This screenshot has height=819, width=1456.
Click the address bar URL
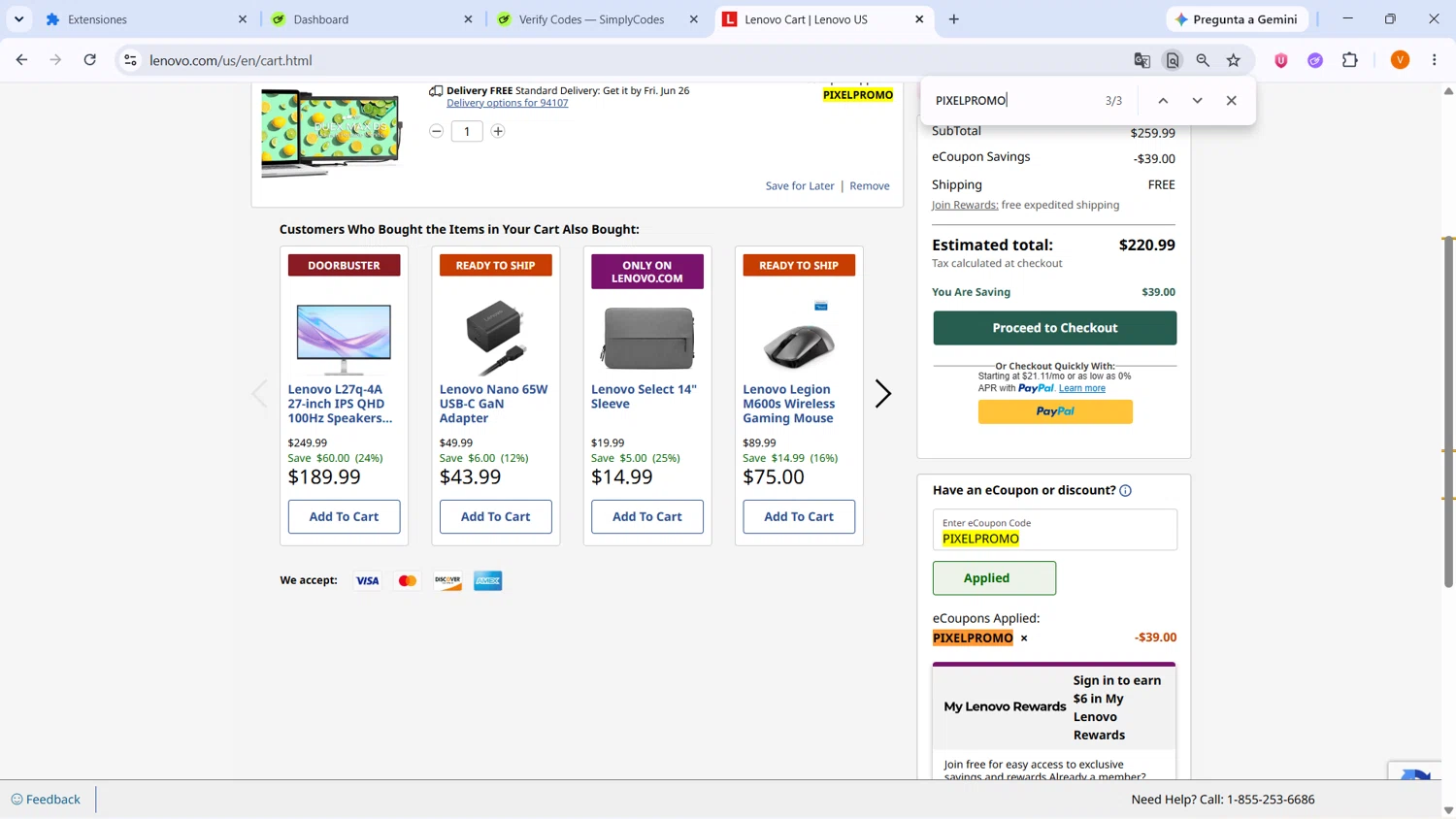pos(231,60)
